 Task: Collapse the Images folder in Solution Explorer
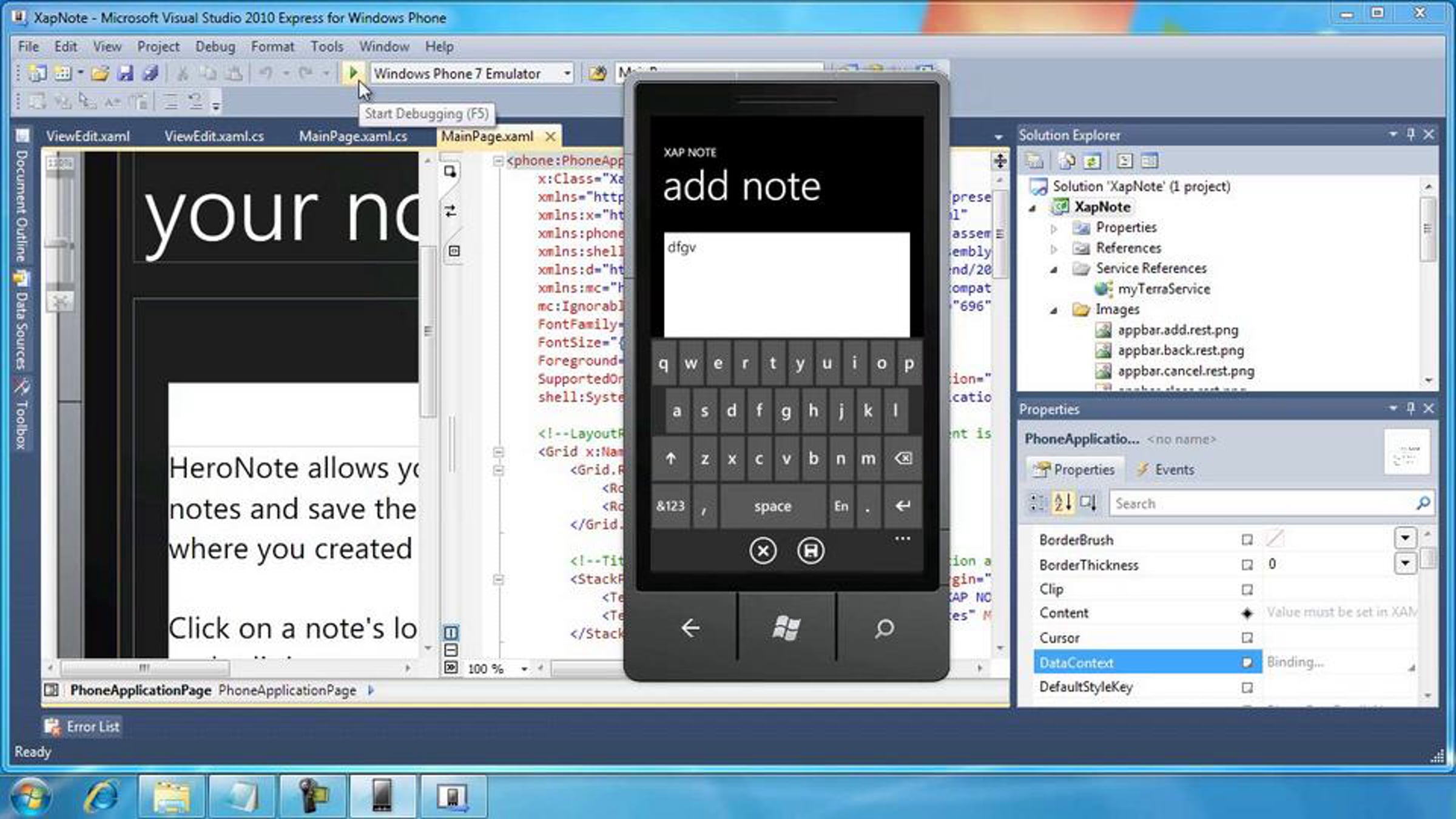tap(1054, 310)
